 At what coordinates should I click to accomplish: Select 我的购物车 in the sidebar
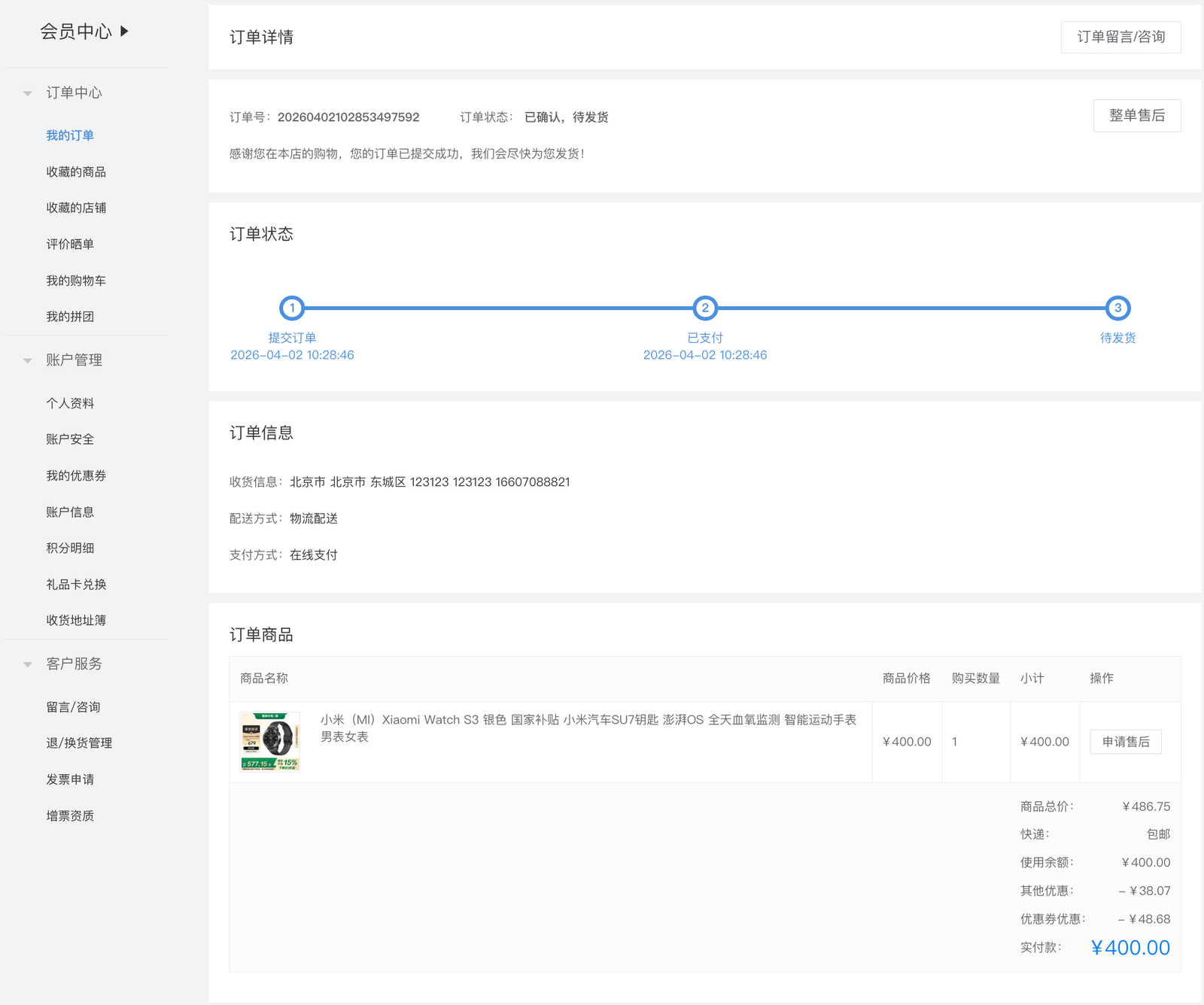(76, 281)
